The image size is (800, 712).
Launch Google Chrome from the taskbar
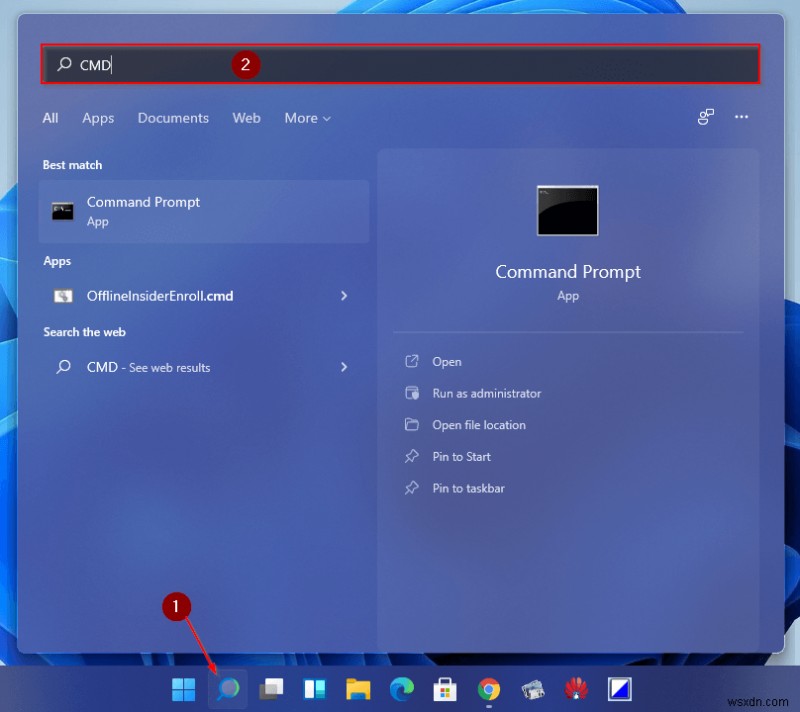click(x=489, y=689)
